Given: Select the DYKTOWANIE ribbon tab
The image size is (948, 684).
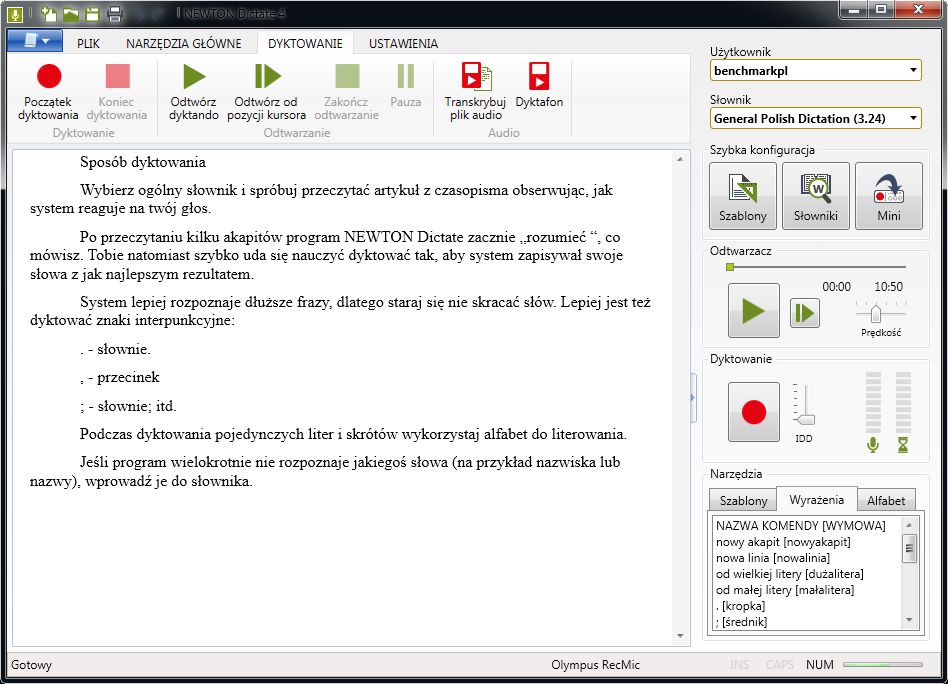Looking at the screenshot, I should coord(305,44).
